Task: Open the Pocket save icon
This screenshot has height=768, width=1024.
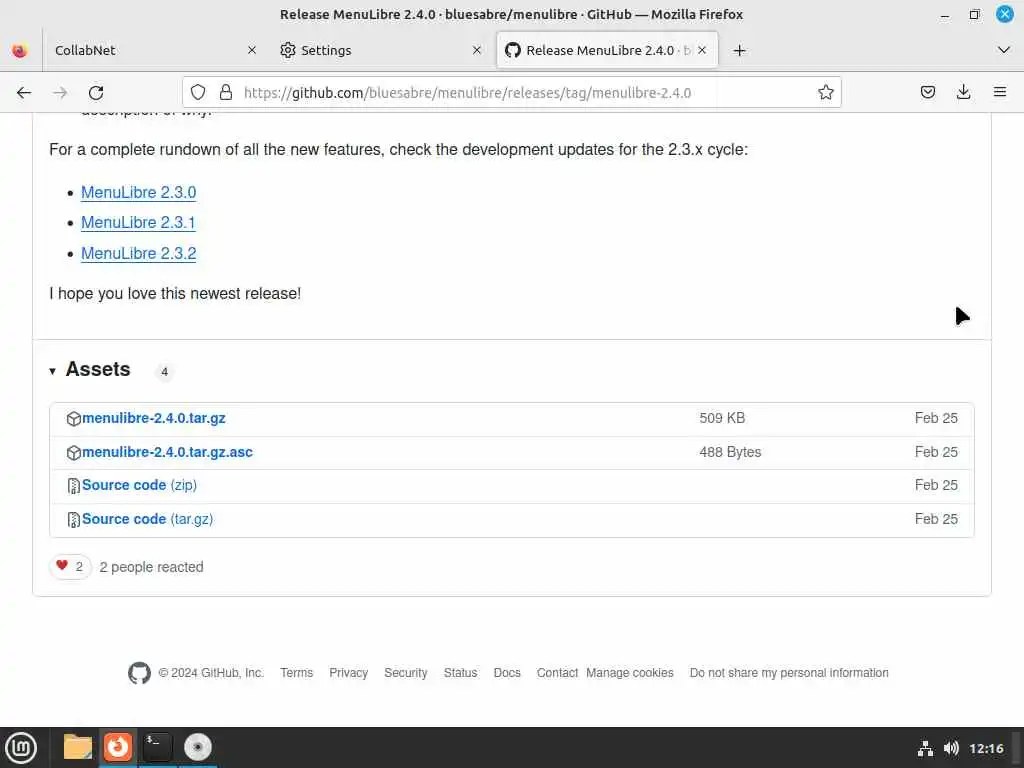Action: coord(927,93)
